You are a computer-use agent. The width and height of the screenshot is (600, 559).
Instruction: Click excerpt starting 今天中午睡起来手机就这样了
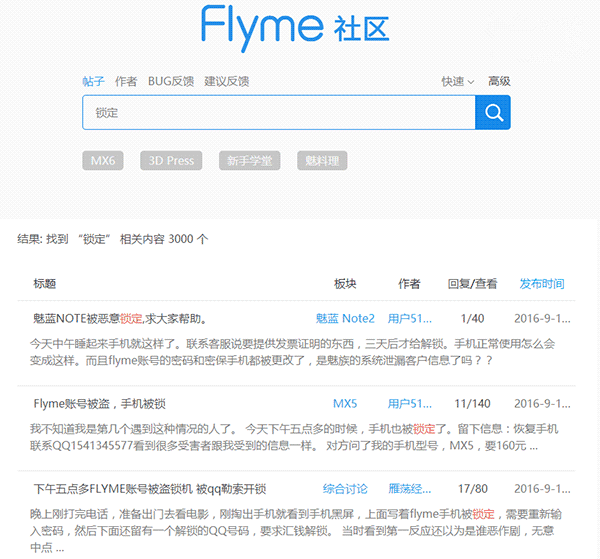point(292,352)
